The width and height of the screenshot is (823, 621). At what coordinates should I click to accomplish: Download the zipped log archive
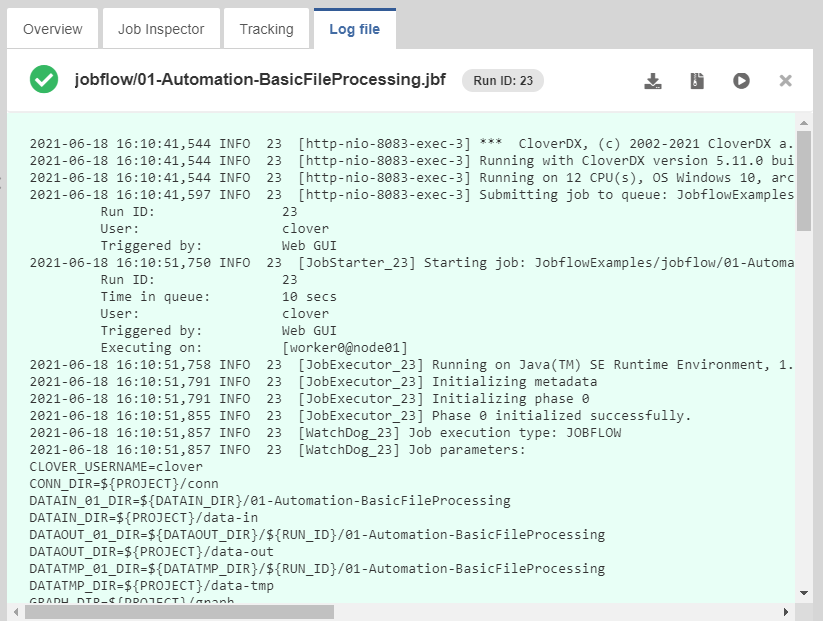(697, 81)
